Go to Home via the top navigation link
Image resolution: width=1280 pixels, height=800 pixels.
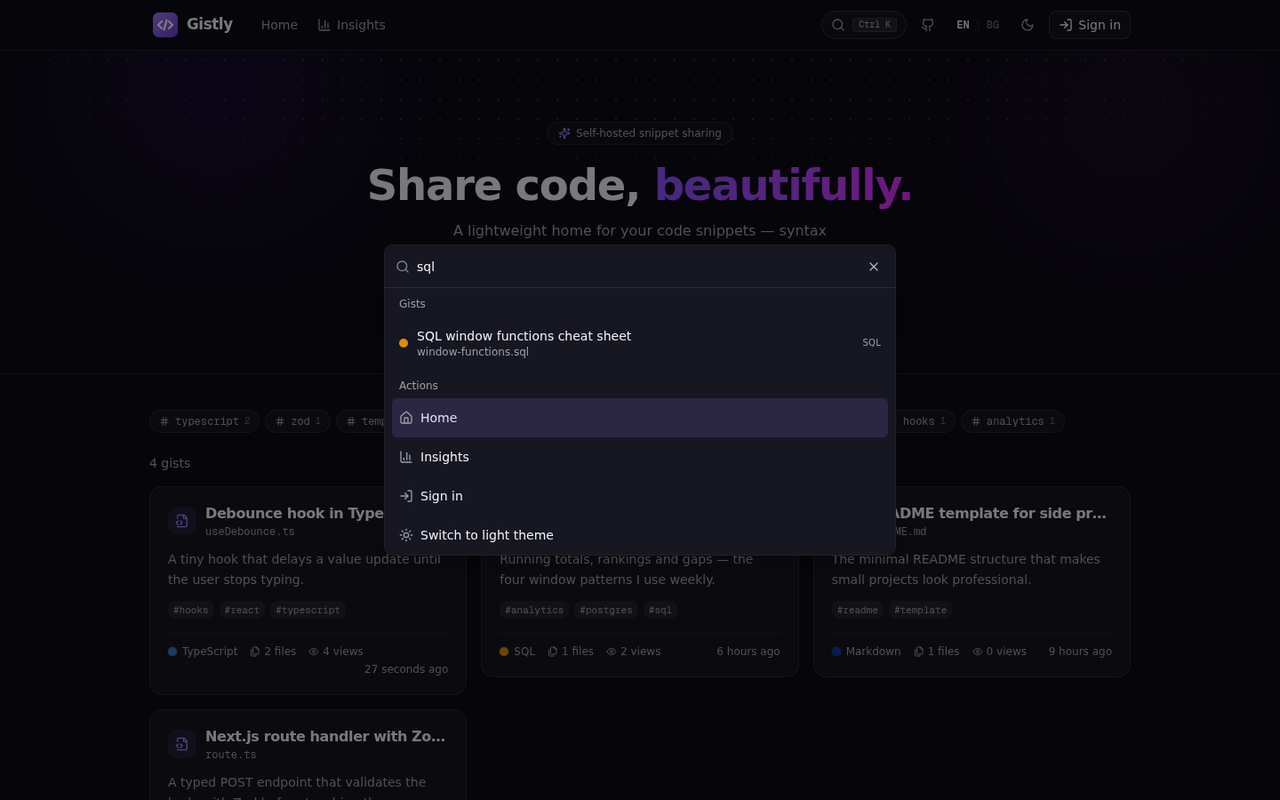(x=279, y=25)
